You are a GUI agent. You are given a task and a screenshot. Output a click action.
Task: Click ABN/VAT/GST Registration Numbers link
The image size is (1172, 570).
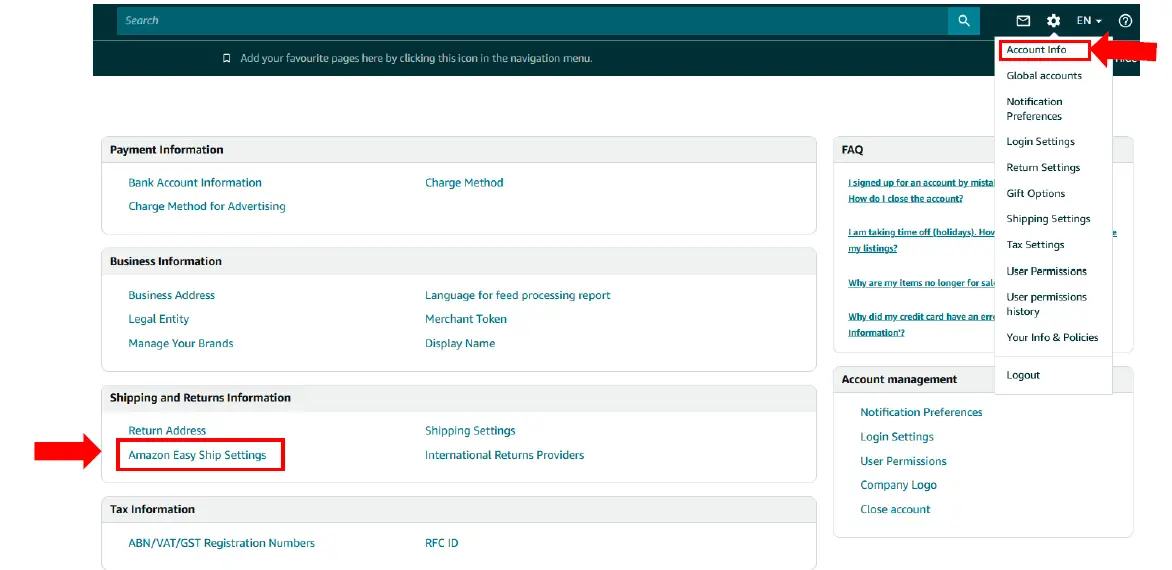point(221,543)
